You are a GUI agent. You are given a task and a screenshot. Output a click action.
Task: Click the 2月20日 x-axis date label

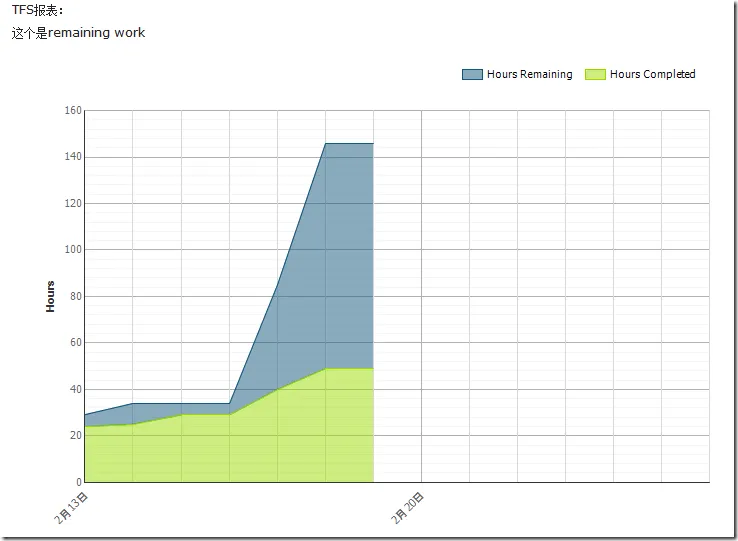408,508
